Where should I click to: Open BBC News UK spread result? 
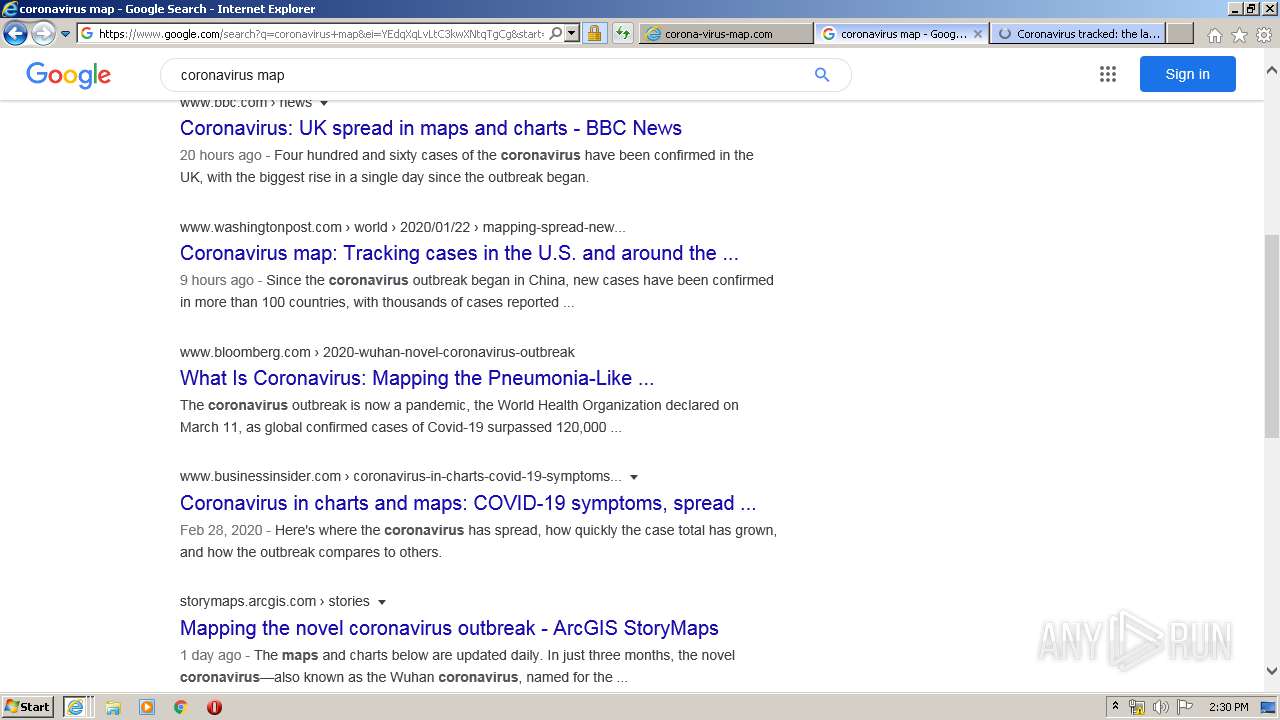431,128
